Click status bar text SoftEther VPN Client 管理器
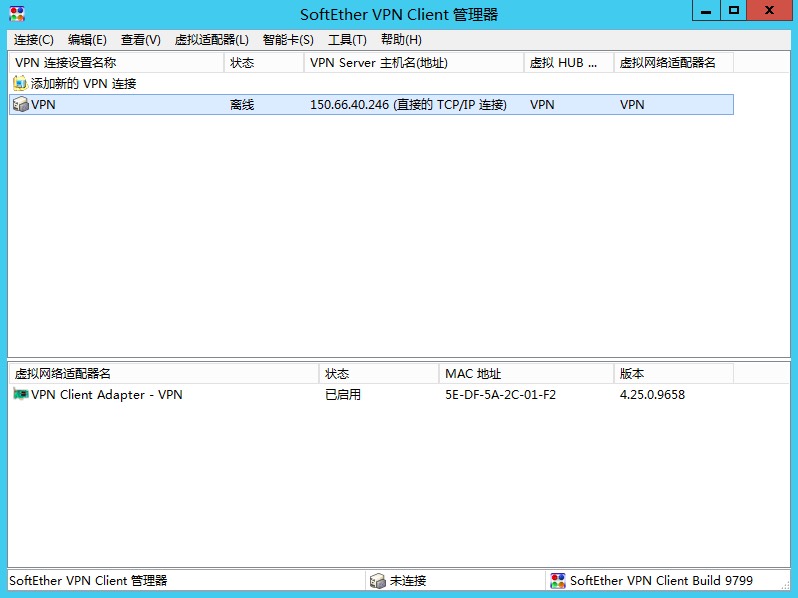This screenshot has width=798, height=598. 88,580
